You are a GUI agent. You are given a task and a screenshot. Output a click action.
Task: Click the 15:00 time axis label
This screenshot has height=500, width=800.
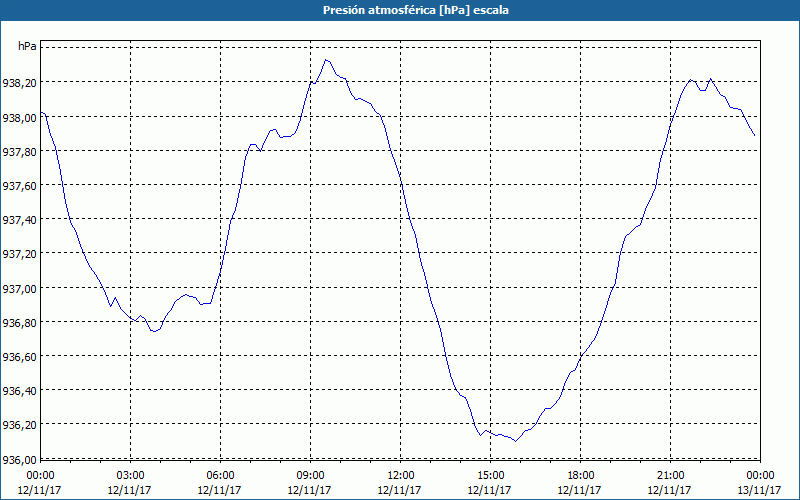[491, 475]
